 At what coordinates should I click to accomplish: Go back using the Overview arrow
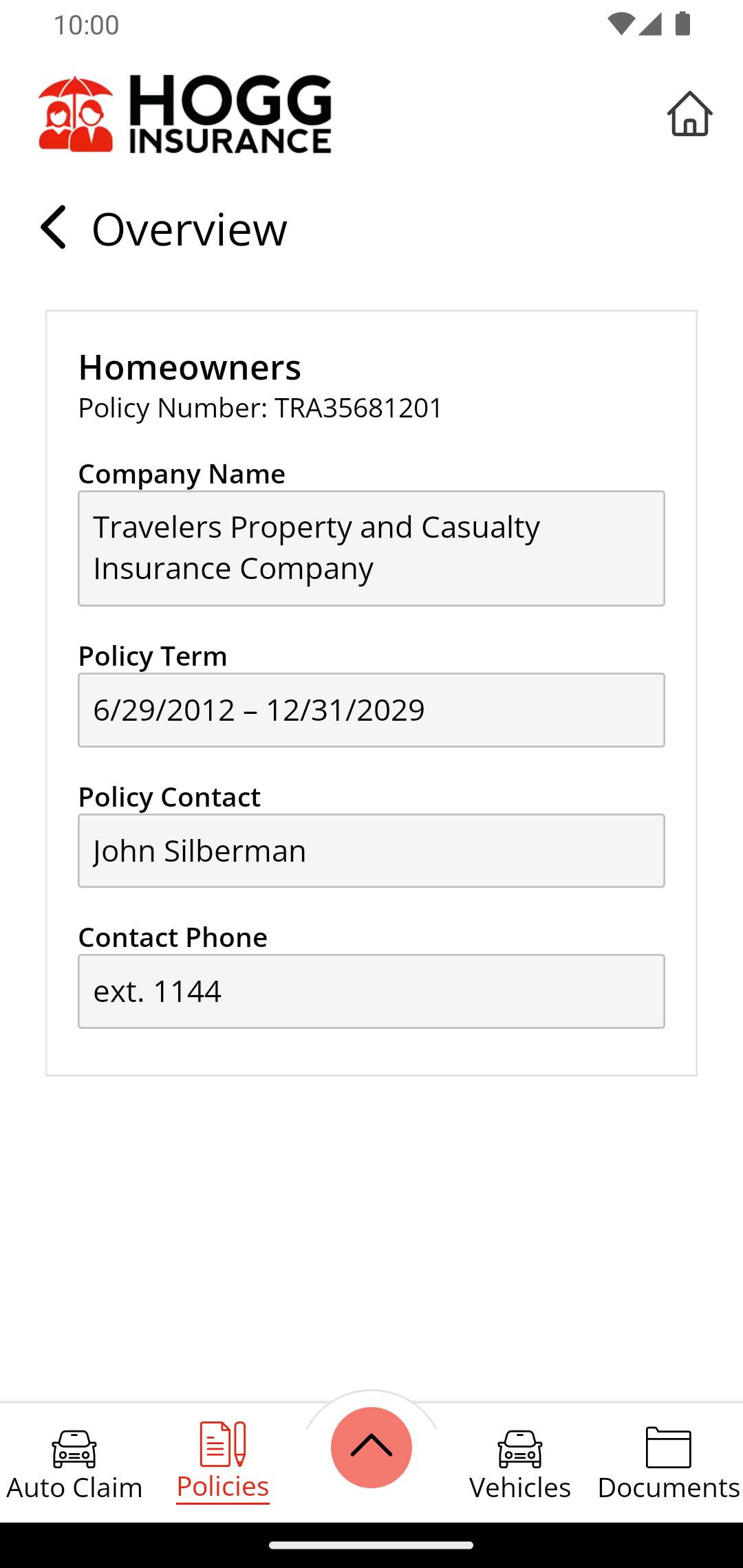pyautogui.click(x=54, y=228)
